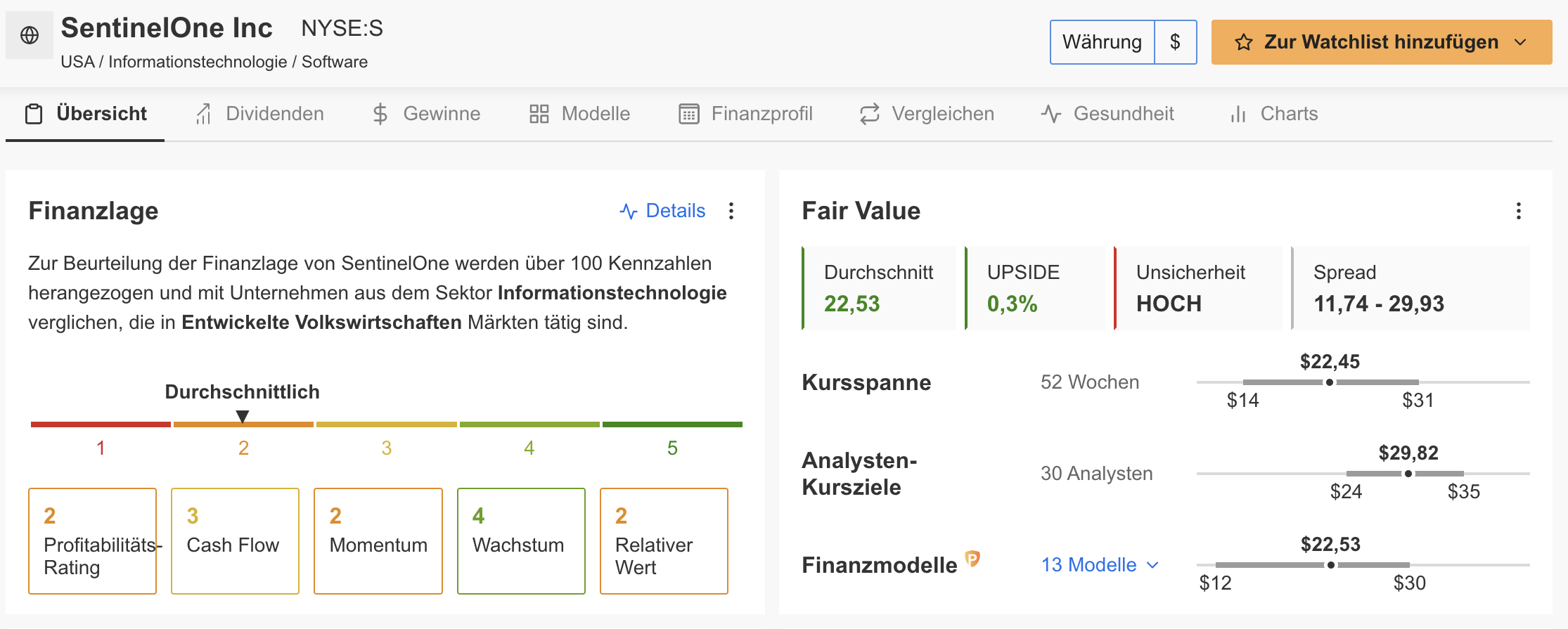Select the Relativer Wert score card
Image resolution: width=1568 pixels, height=629 pixels.
[664, 541]
